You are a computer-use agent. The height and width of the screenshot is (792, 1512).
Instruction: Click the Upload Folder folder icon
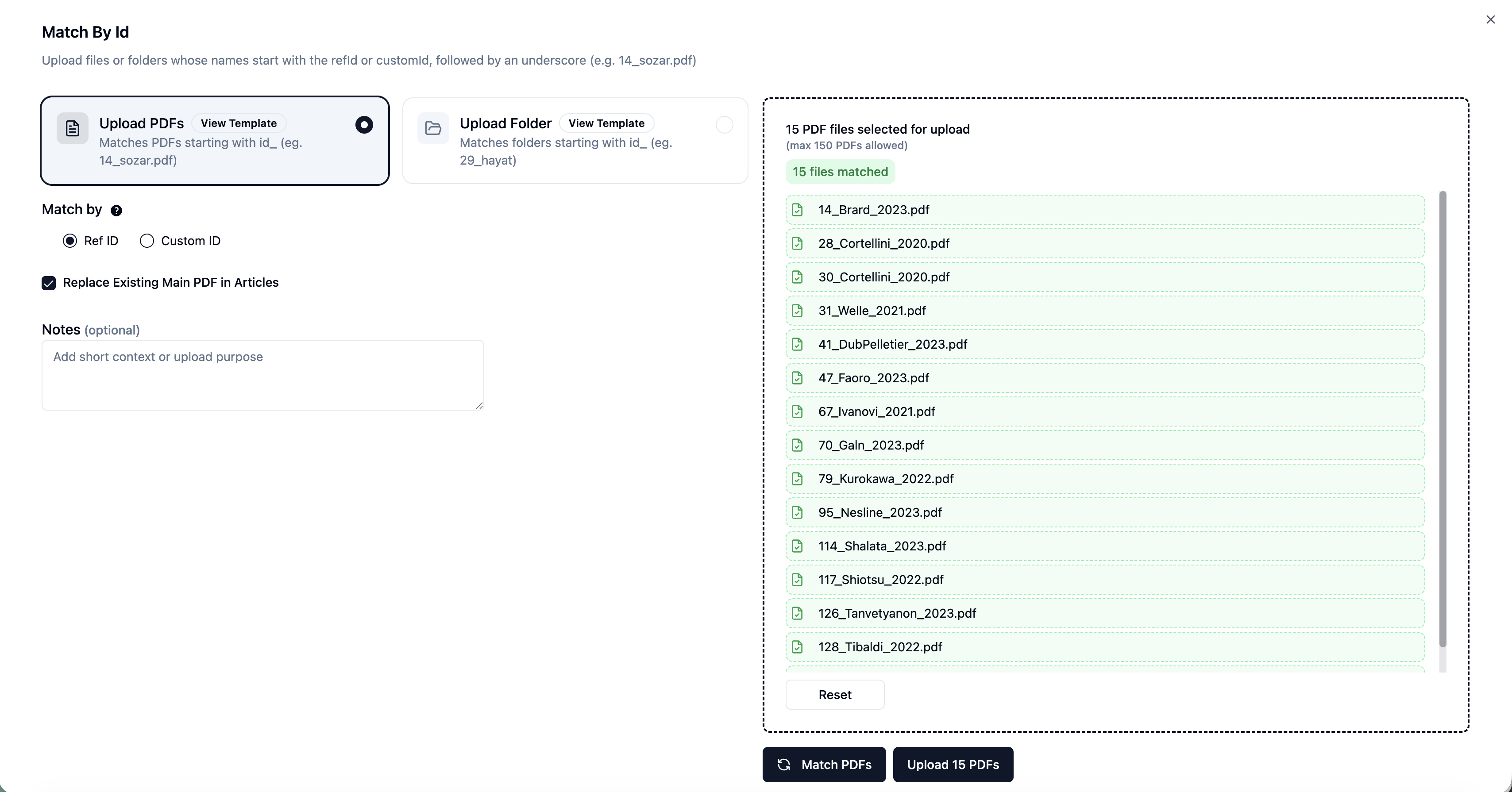point(433,128)
